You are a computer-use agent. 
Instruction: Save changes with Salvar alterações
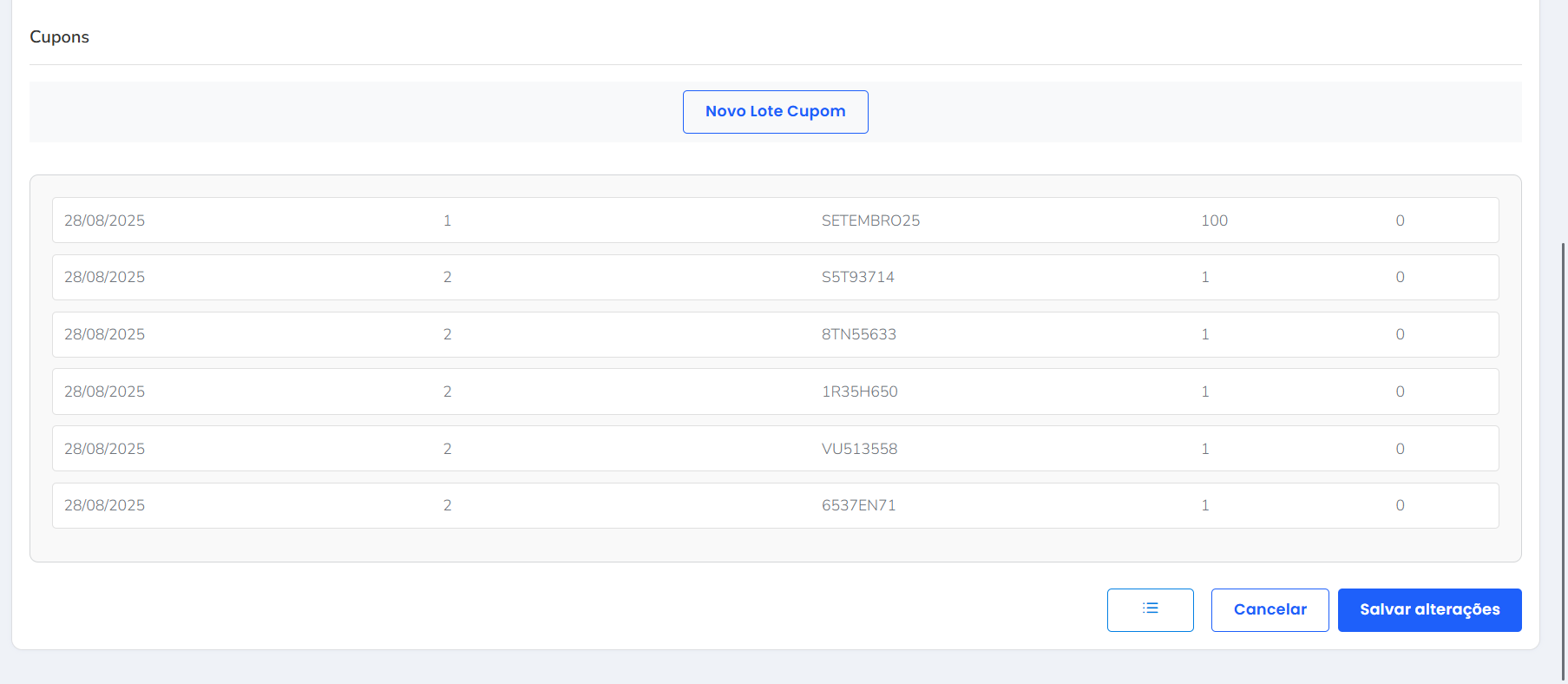click(1429, 609)
